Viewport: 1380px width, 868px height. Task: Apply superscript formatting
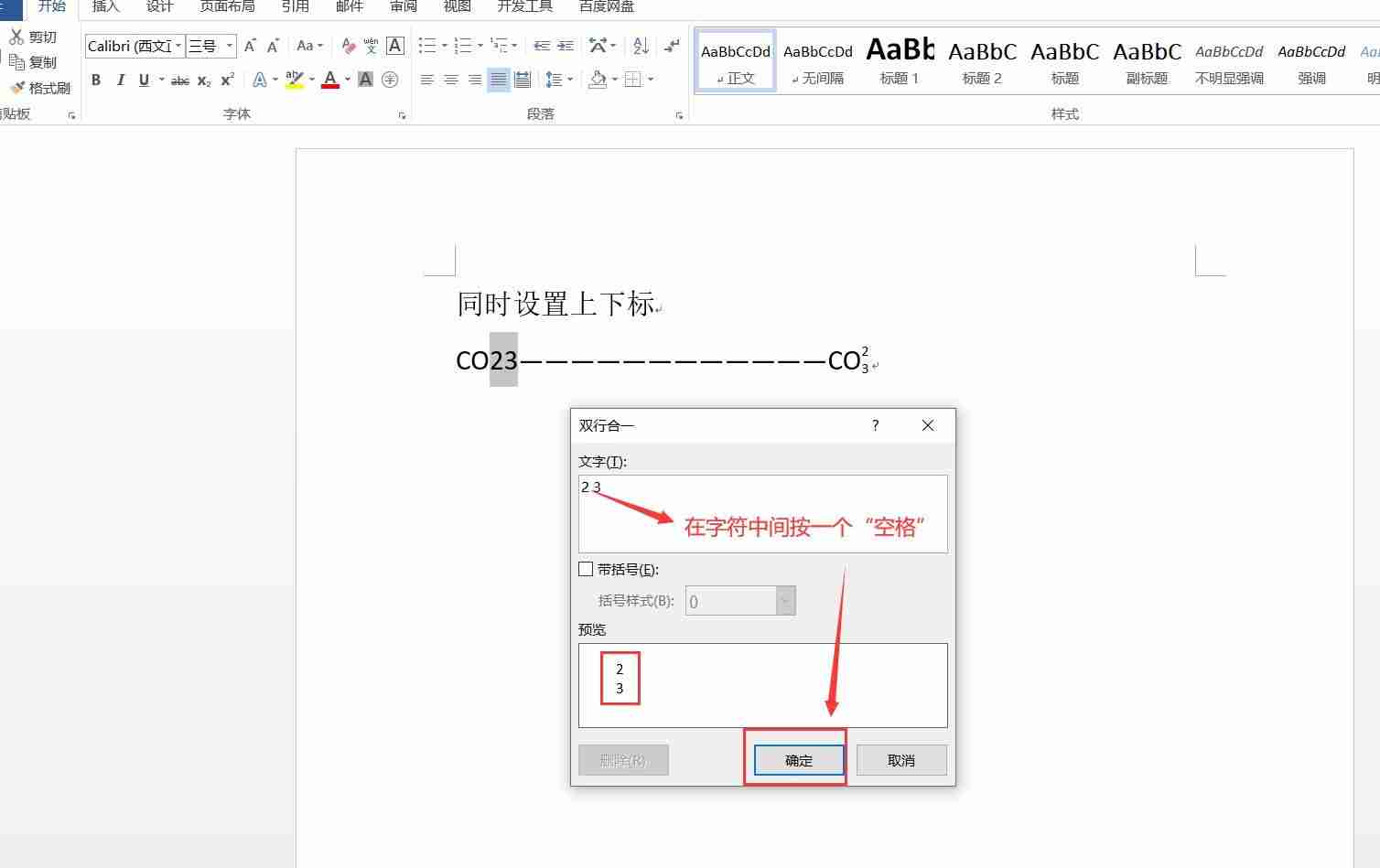226,80
